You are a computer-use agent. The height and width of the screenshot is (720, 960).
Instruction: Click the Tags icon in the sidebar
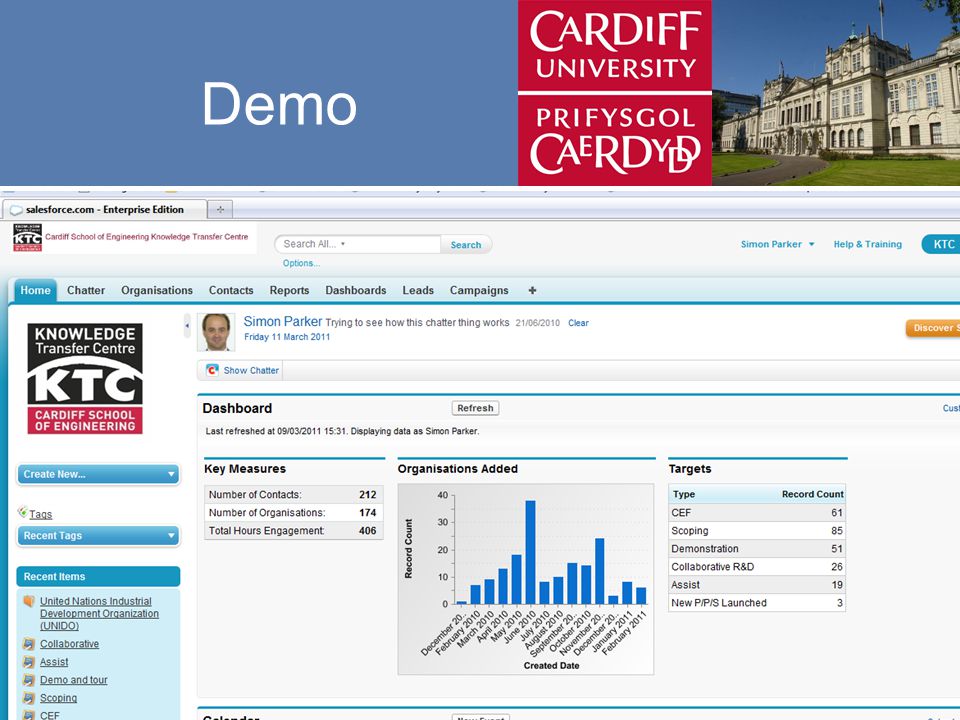click(23, 512)
